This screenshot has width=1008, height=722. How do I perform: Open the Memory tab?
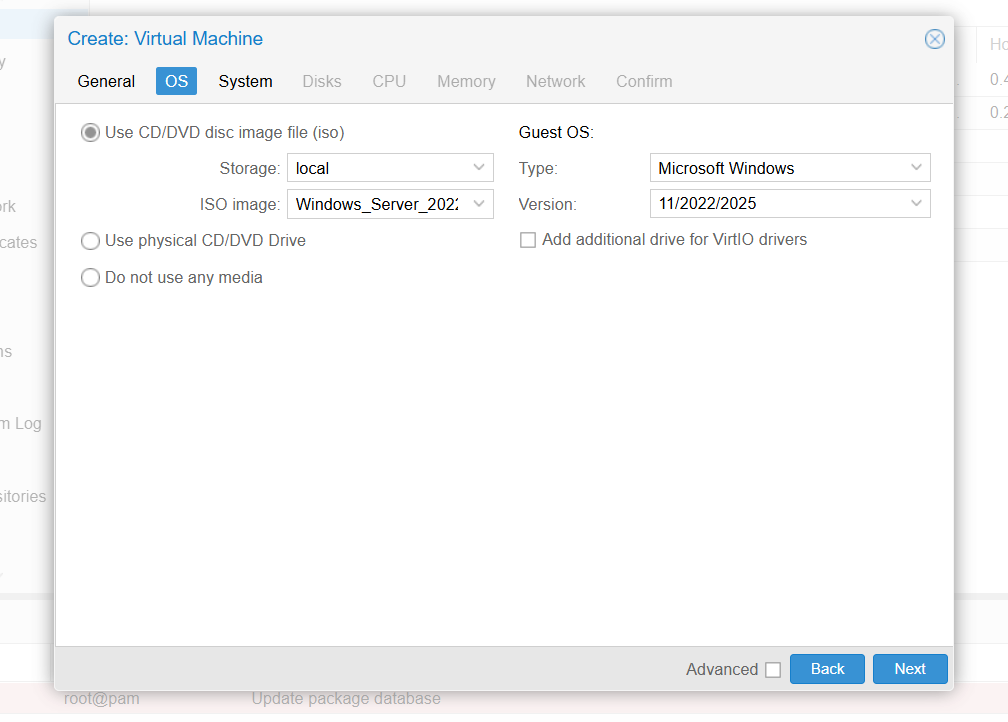click(x=466, y=81)
